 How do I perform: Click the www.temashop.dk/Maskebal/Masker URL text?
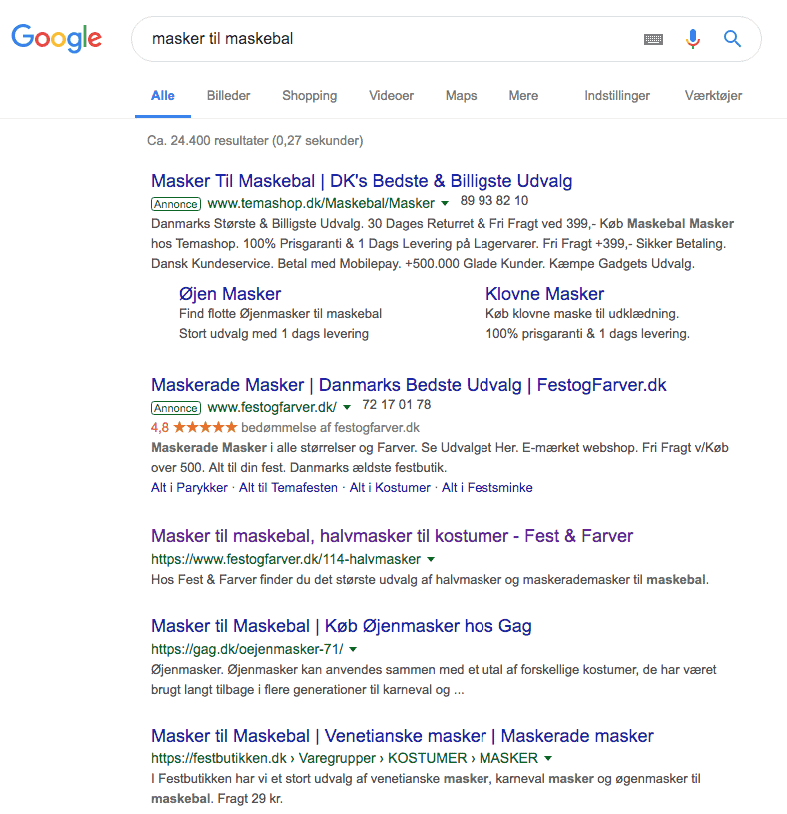point(321,203)
